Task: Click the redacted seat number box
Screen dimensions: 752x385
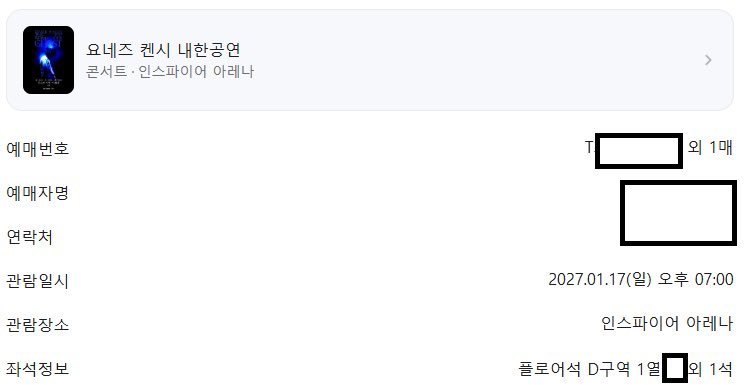Action: (675, 368)
